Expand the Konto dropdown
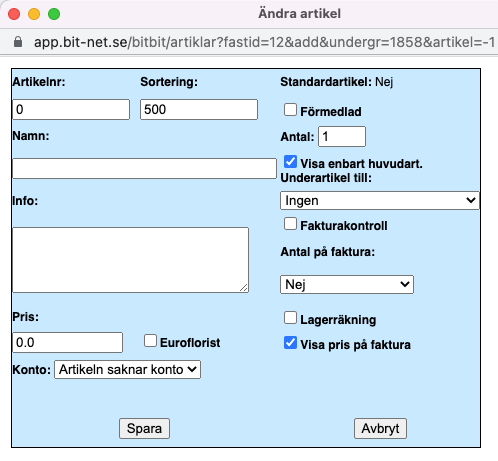This screenshot has height=461, width=498. coord(127,369)
